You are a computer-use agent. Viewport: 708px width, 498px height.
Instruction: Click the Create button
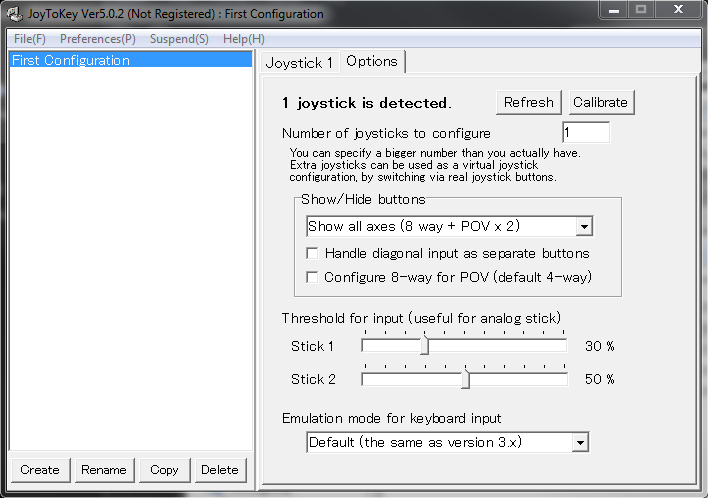point(40,470)
